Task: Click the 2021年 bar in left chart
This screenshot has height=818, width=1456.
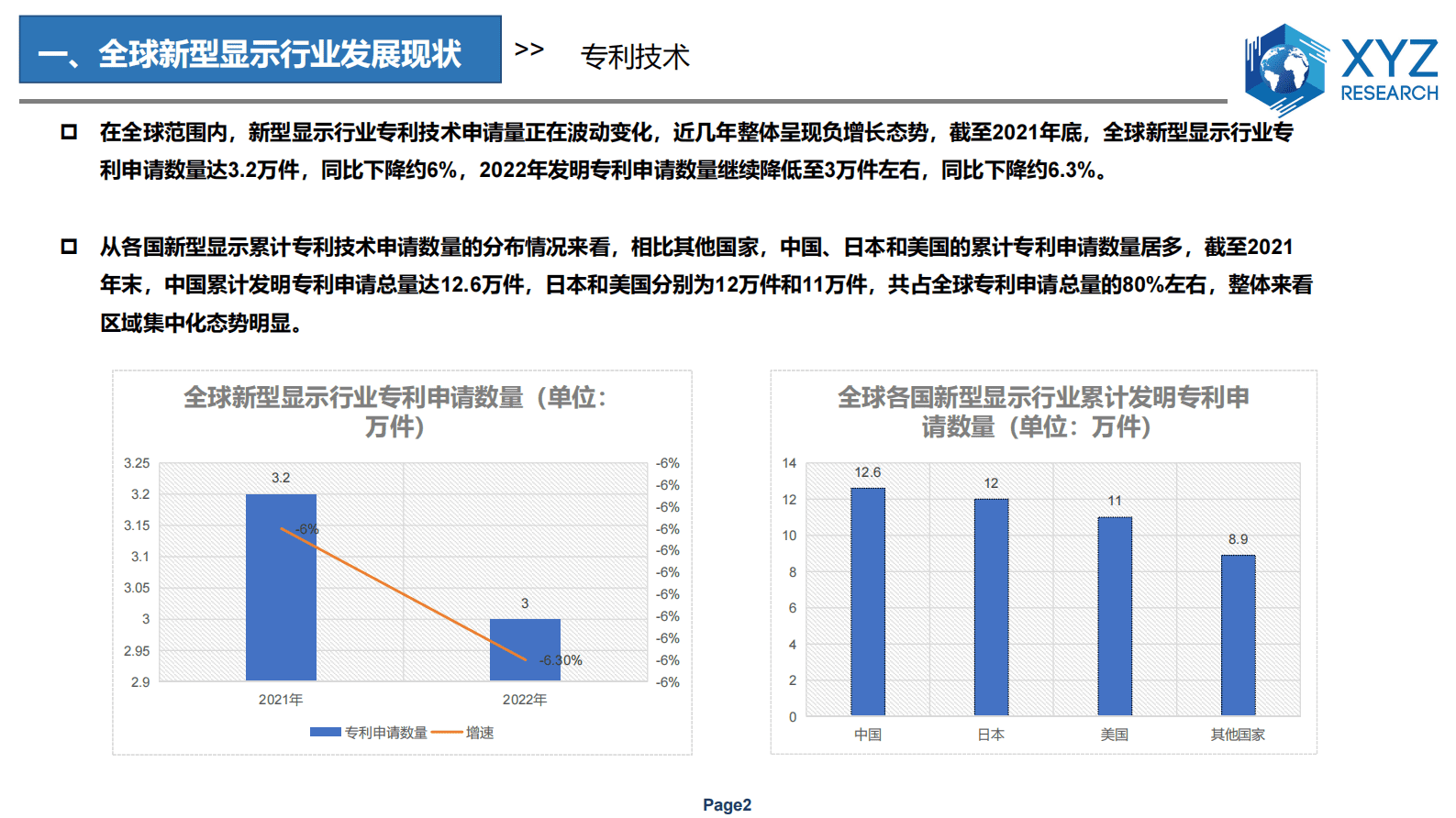Action: pos(281,587)
